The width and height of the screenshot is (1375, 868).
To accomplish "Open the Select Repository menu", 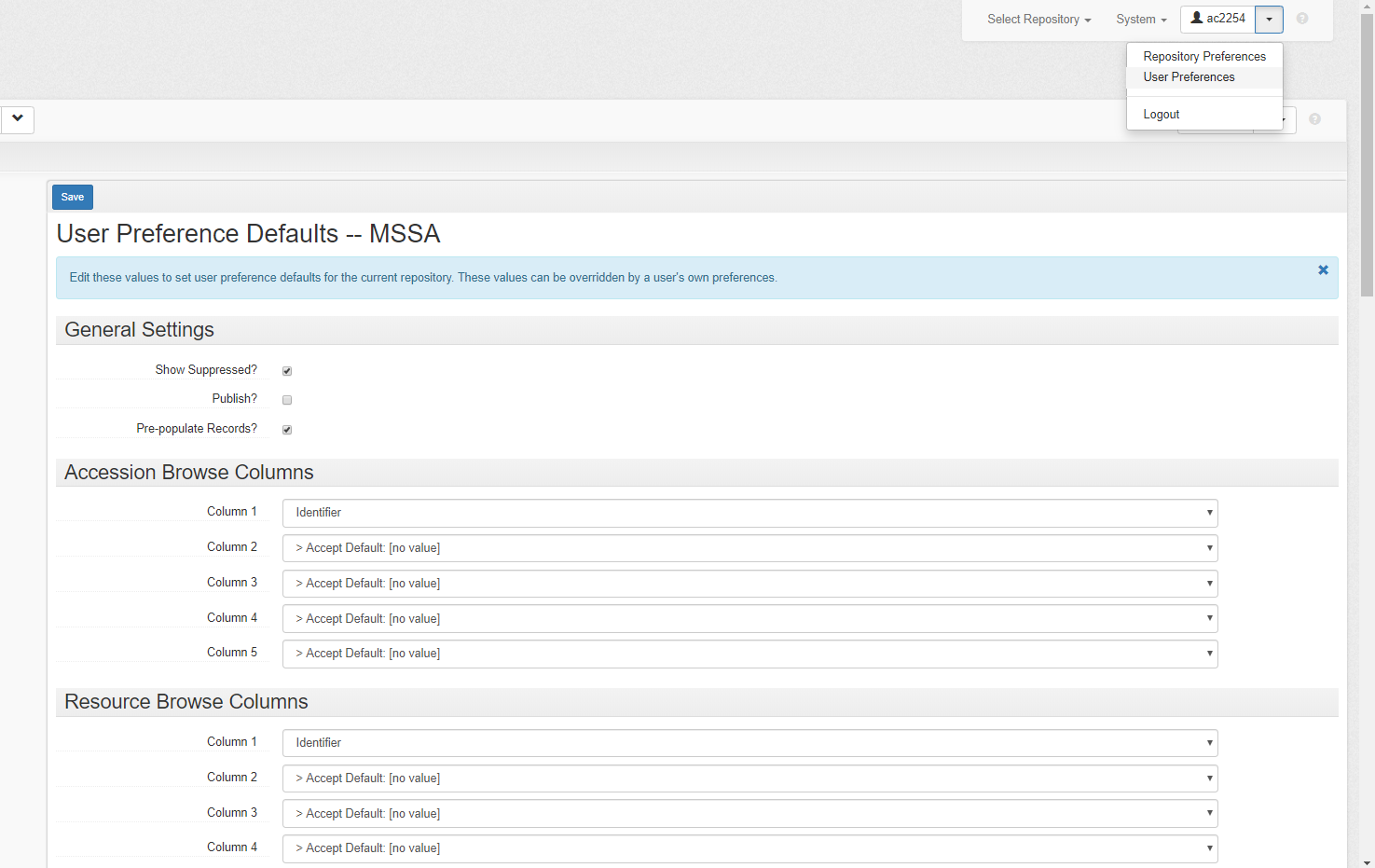I will [1038, 20].
